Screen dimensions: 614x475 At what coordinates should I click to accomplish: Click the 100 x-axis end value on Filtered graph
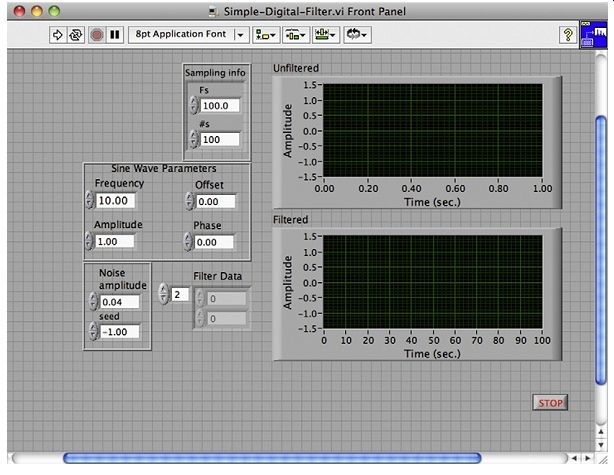click(x=542, y=340)
